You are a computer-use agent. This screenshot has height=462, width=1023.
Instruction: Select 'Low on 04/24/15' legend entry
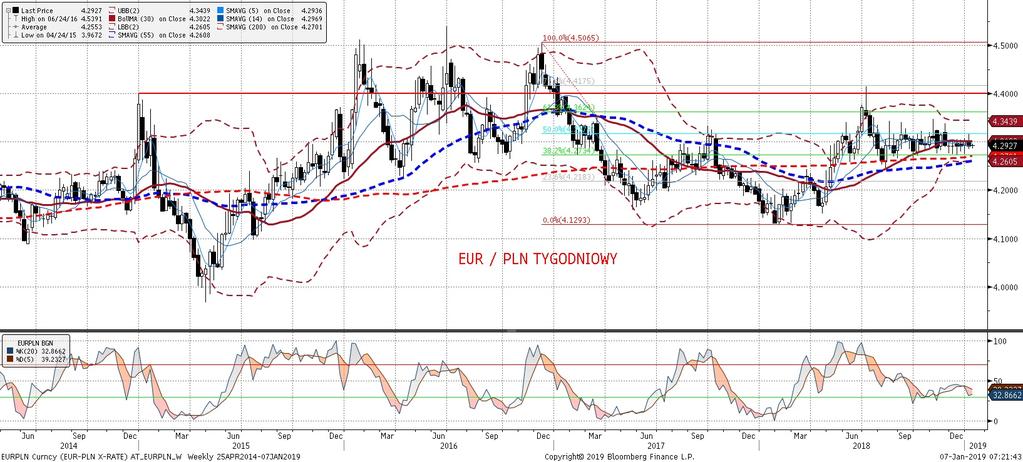[x=48, y=35]
